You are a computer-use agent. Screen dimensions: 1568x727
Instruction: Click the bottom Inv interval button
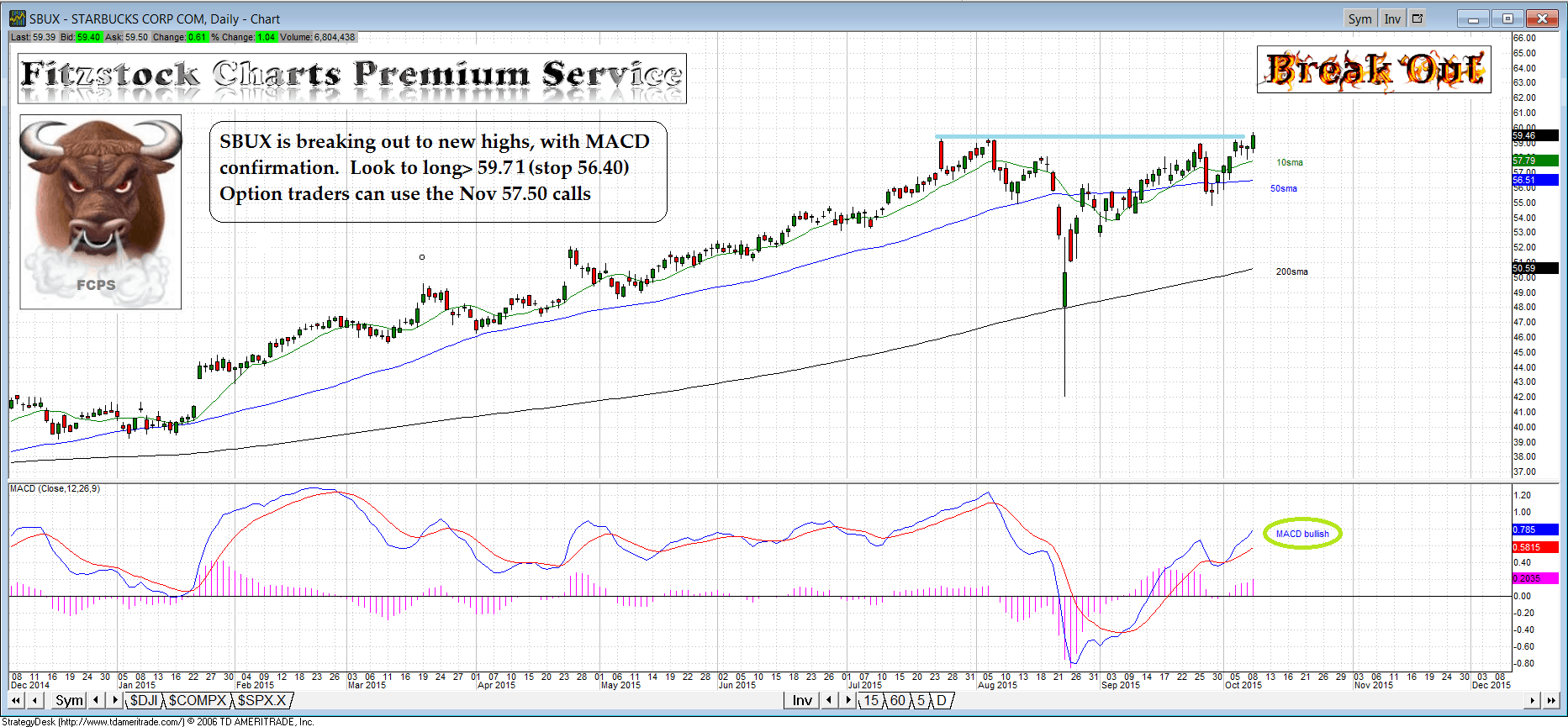click(x=802, y=700)
